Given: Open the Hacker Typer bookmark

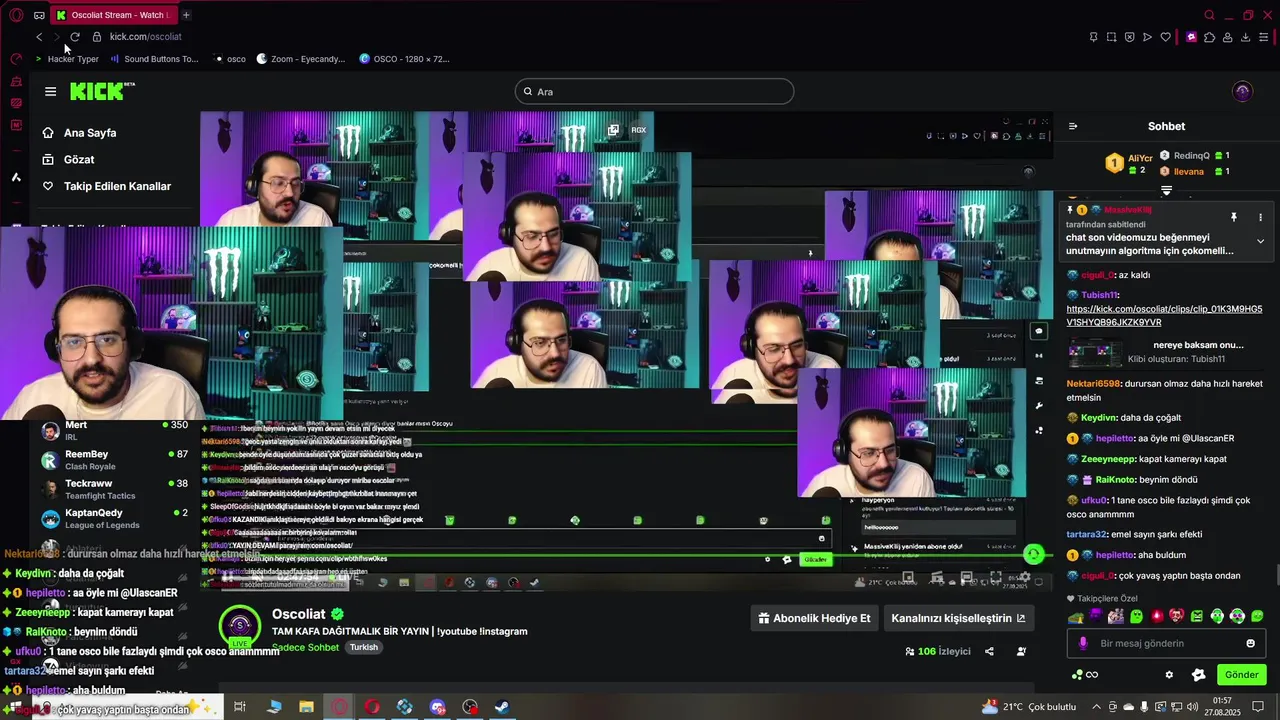Looking at the screenshot, I should [x=67, y=59].
